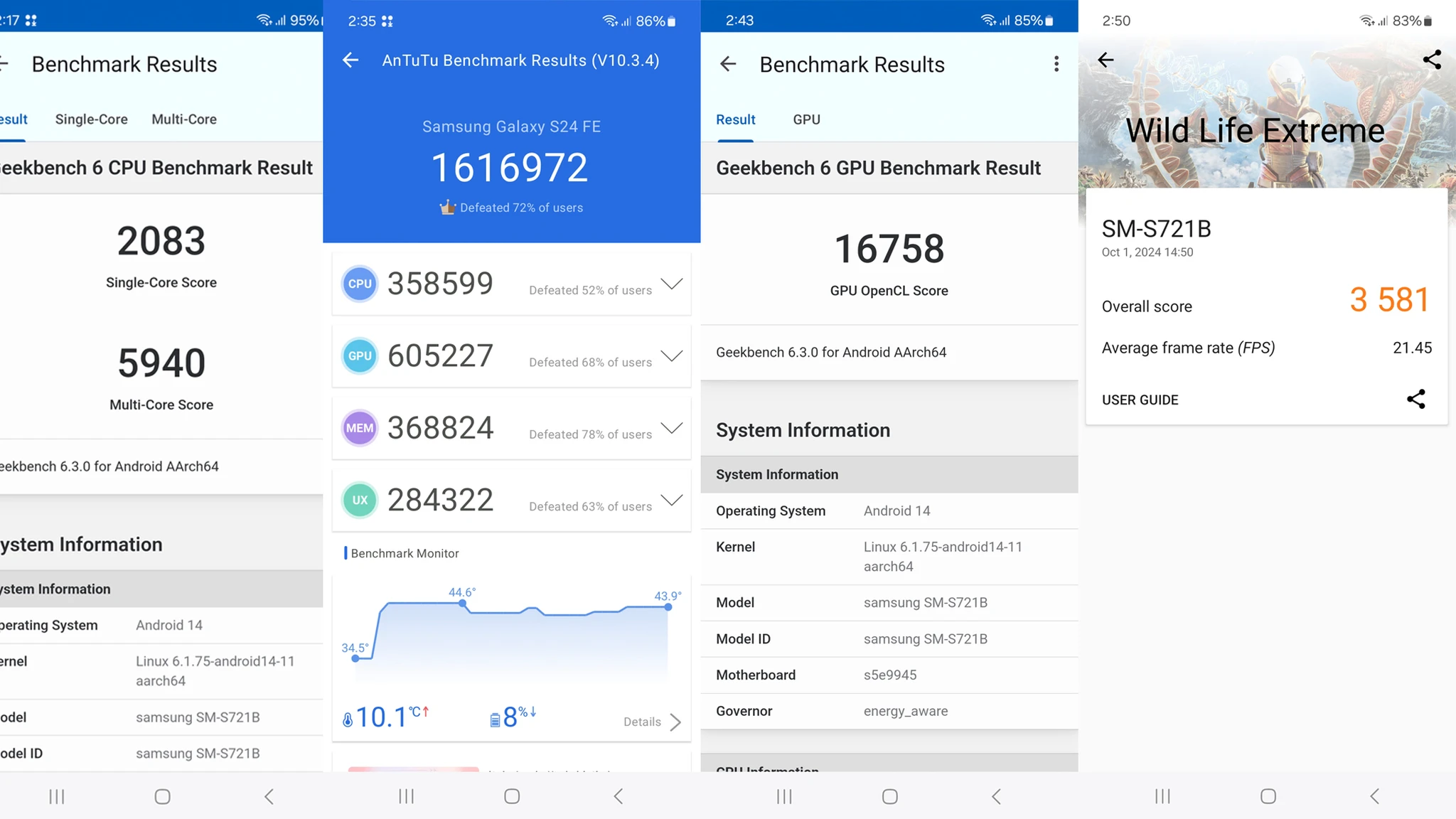Tap Model ID row in GPU system information
Image resolution: width=1456 pixels, height=819 pixels.
889,639
